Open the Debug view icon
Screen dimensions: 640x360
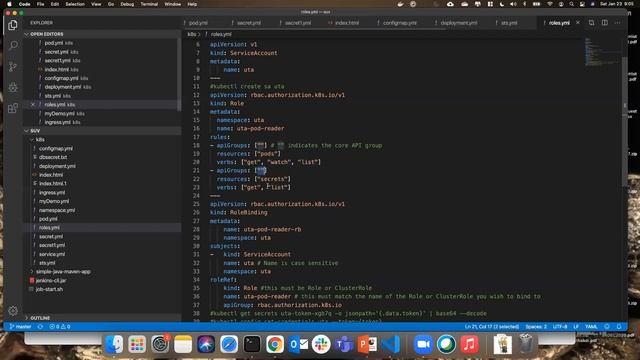(13, 87)
